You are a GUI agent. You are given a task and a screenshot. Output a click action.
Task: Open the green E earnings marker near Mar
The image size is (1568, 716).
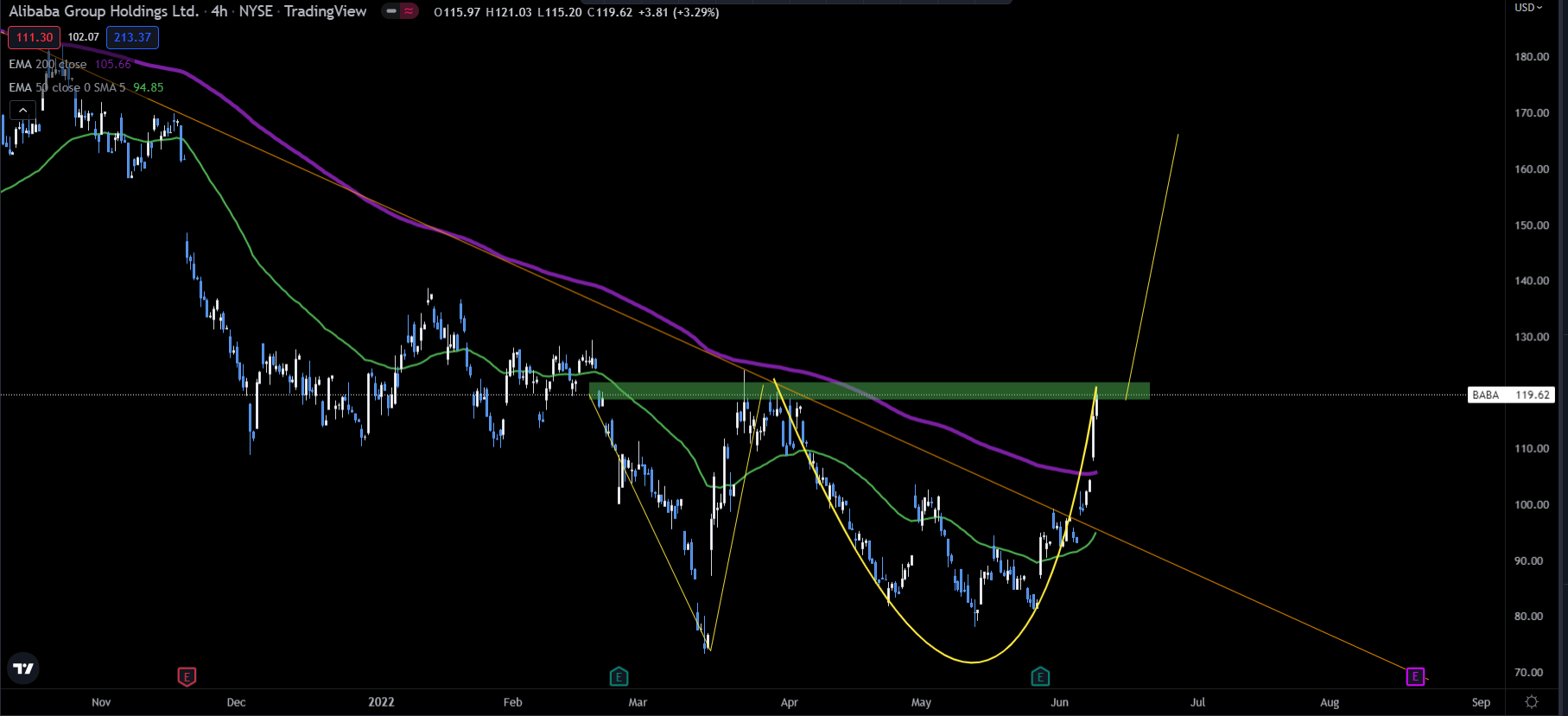[619, 676]
